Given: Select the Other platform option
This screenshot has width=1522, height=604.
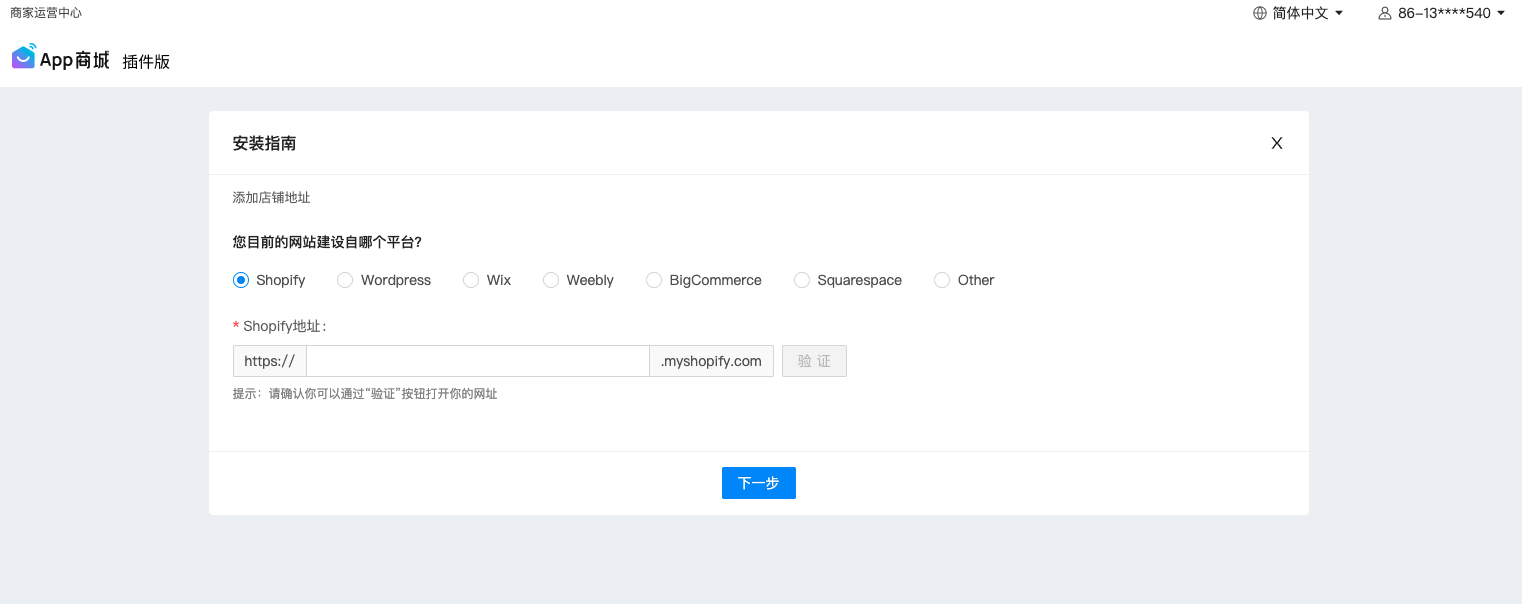Looking at the screenshot, I should [942, 280].
